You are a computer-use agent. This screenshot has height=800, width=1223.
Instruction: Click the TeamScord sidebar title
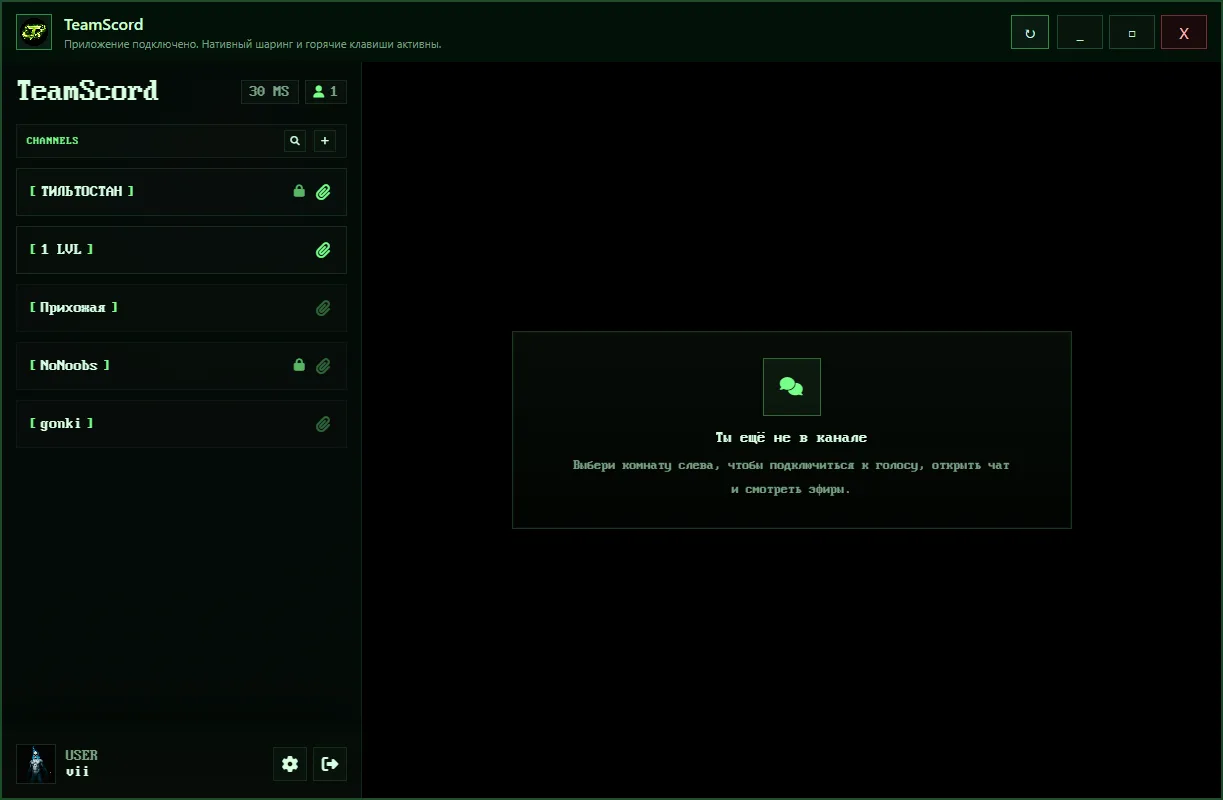(x=88, y=91)
